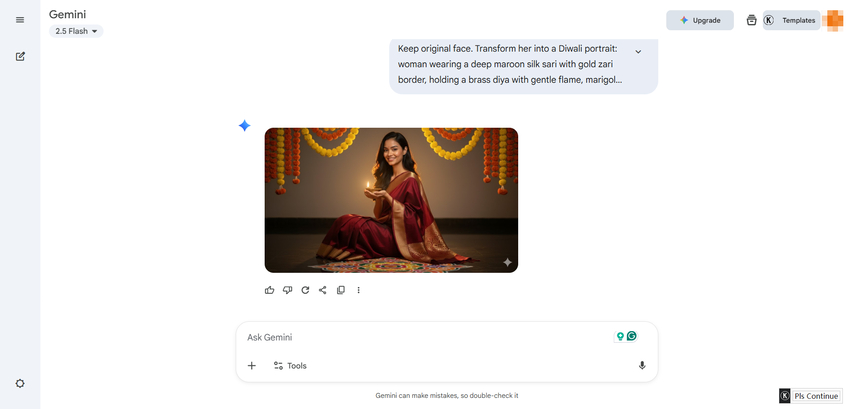854x409 pixels.
Task: Click the Grammarly icon in input
Action: point(632,336)
